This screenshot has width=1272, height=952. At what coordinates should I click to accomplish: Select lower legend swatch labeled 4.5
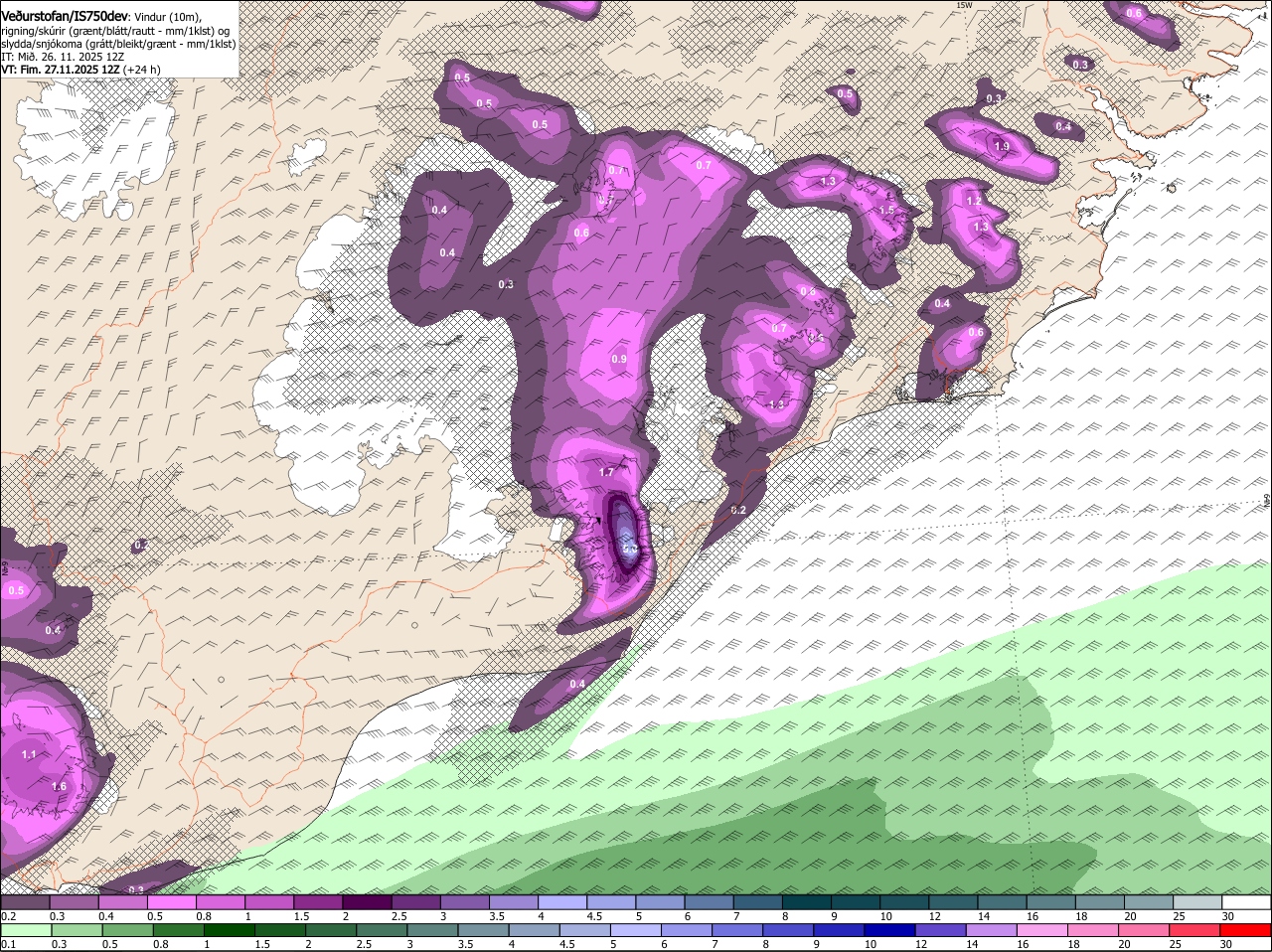coord(585,930)
